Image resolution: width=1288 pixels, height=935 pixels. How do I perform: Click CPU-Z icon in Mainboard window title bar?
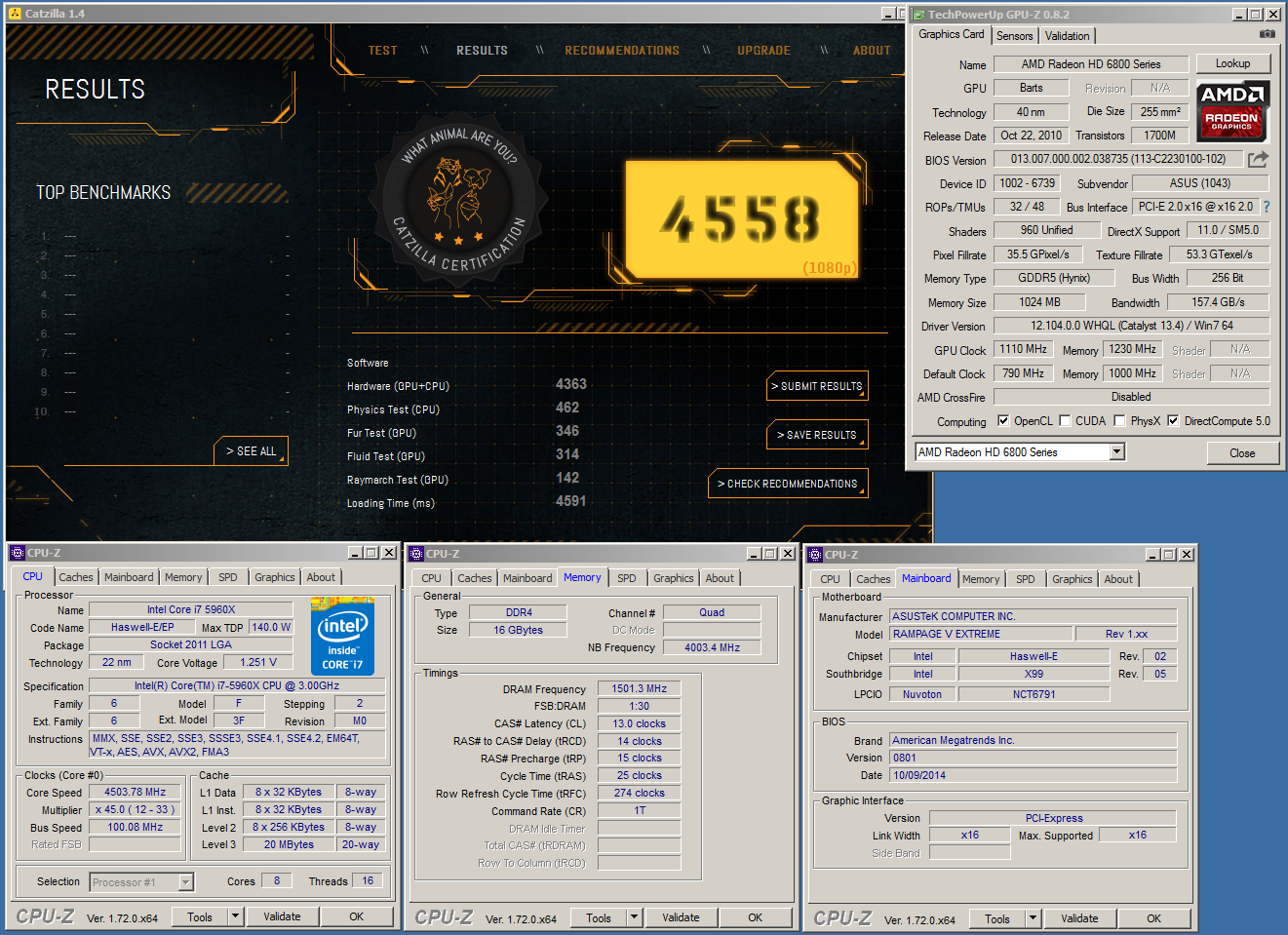(x=815, y=555)
